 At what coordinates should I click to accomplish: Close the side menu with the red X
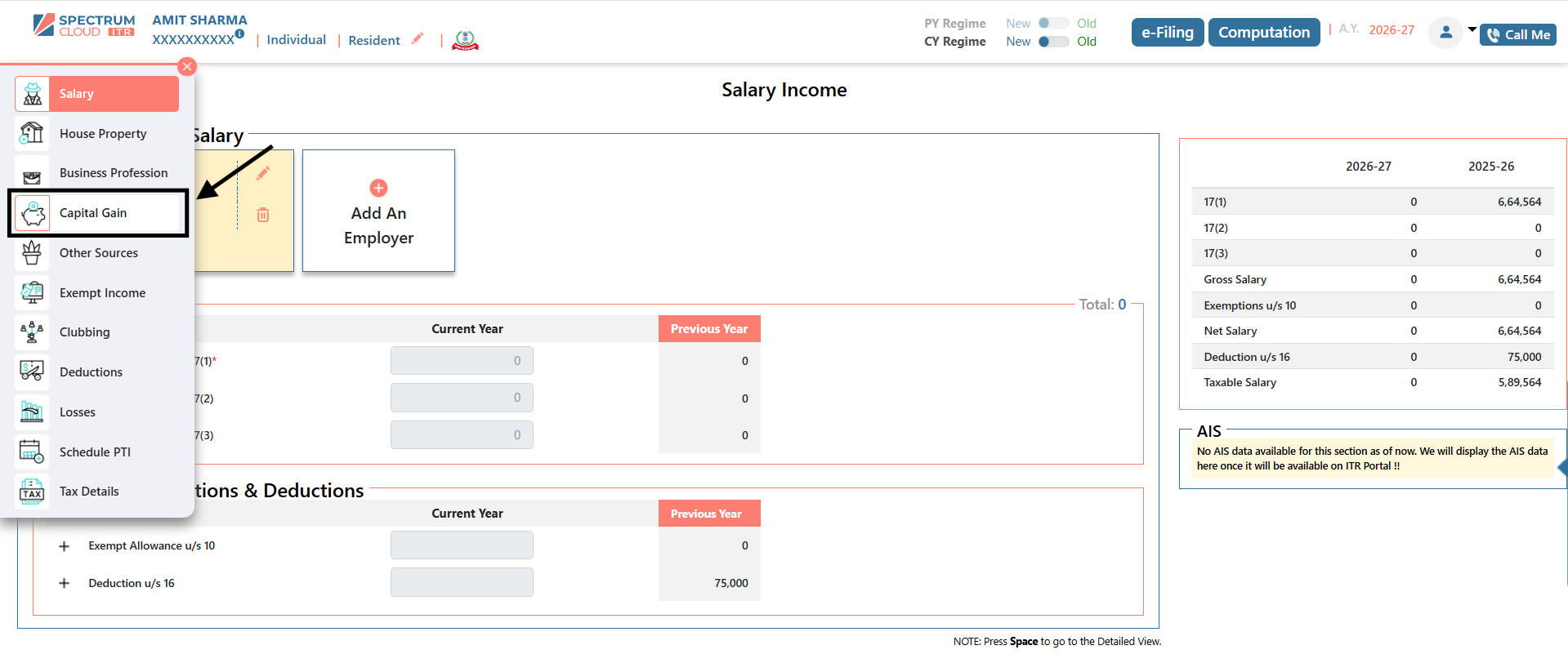pyautogui.click(x=187, y=67)
